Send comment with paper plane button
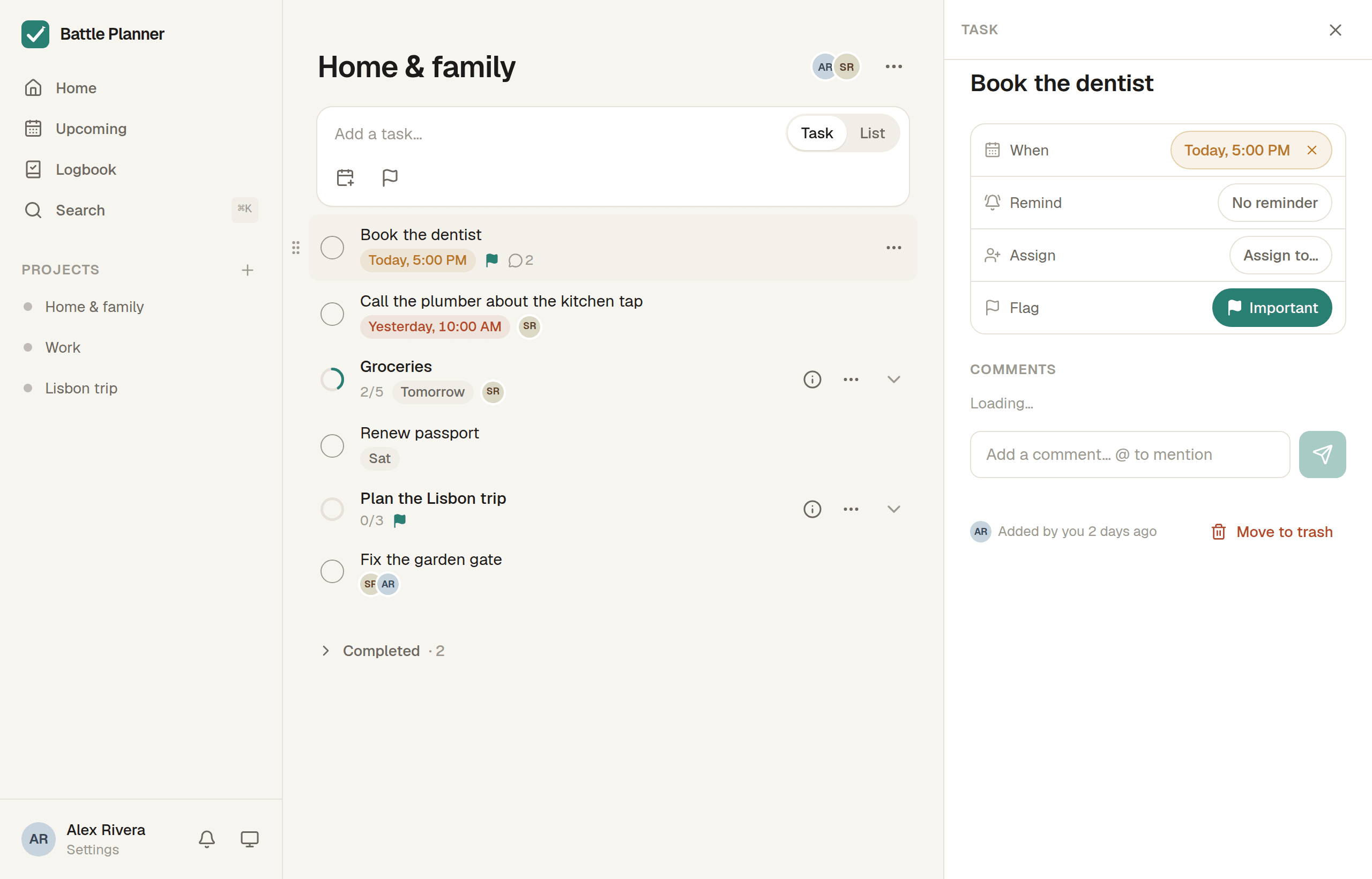Screen dimensions: 1372x879 (1322, 455)
